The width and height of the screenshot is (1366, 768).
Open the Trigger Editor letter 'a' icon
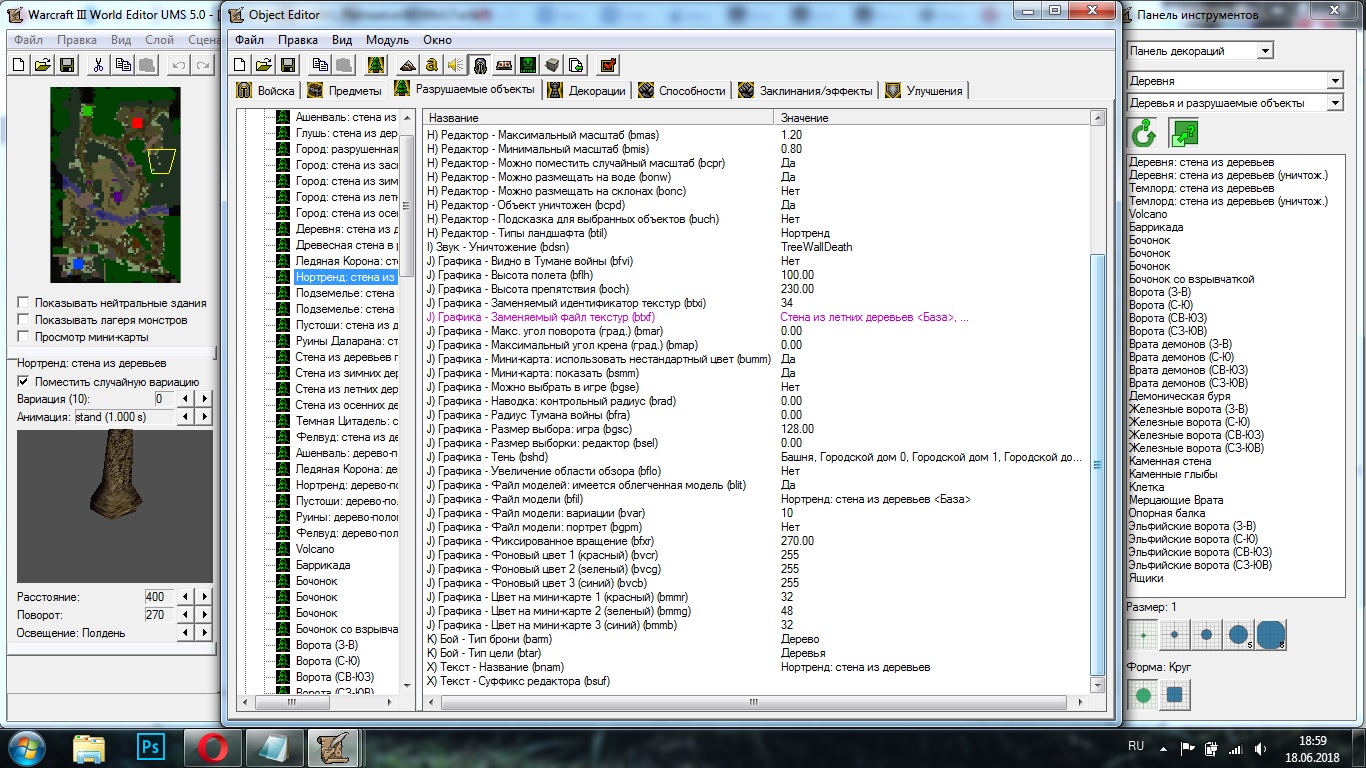pos(432,65)
